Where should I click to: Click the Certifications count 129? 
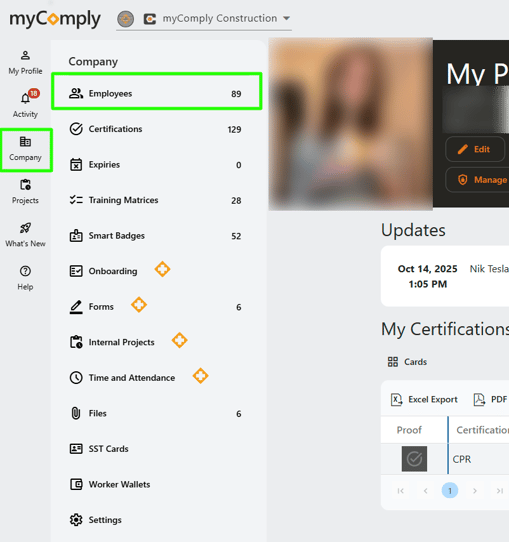[x=234, y=129]
